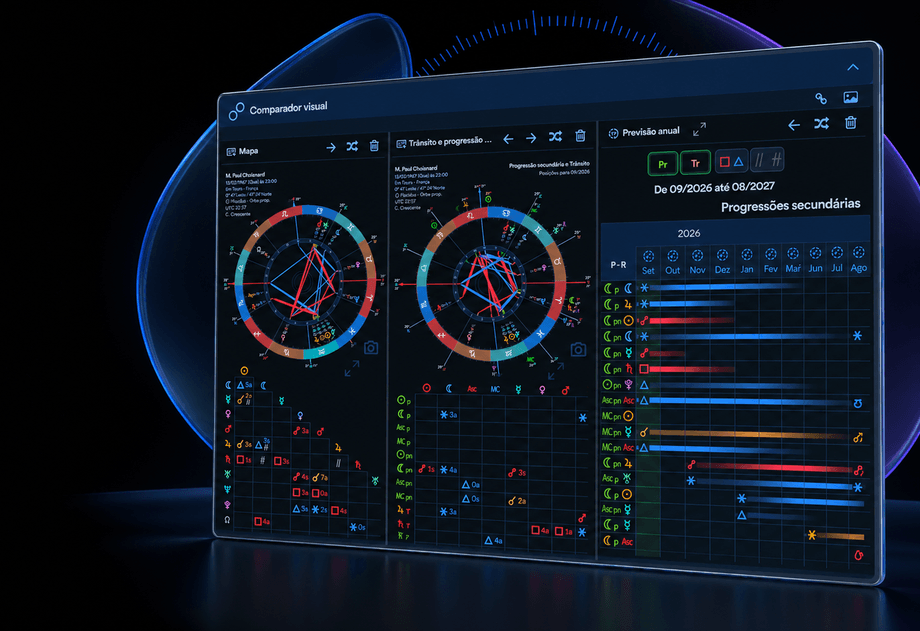Toggle the parallel aspects filter button

(x=767, y=160)
